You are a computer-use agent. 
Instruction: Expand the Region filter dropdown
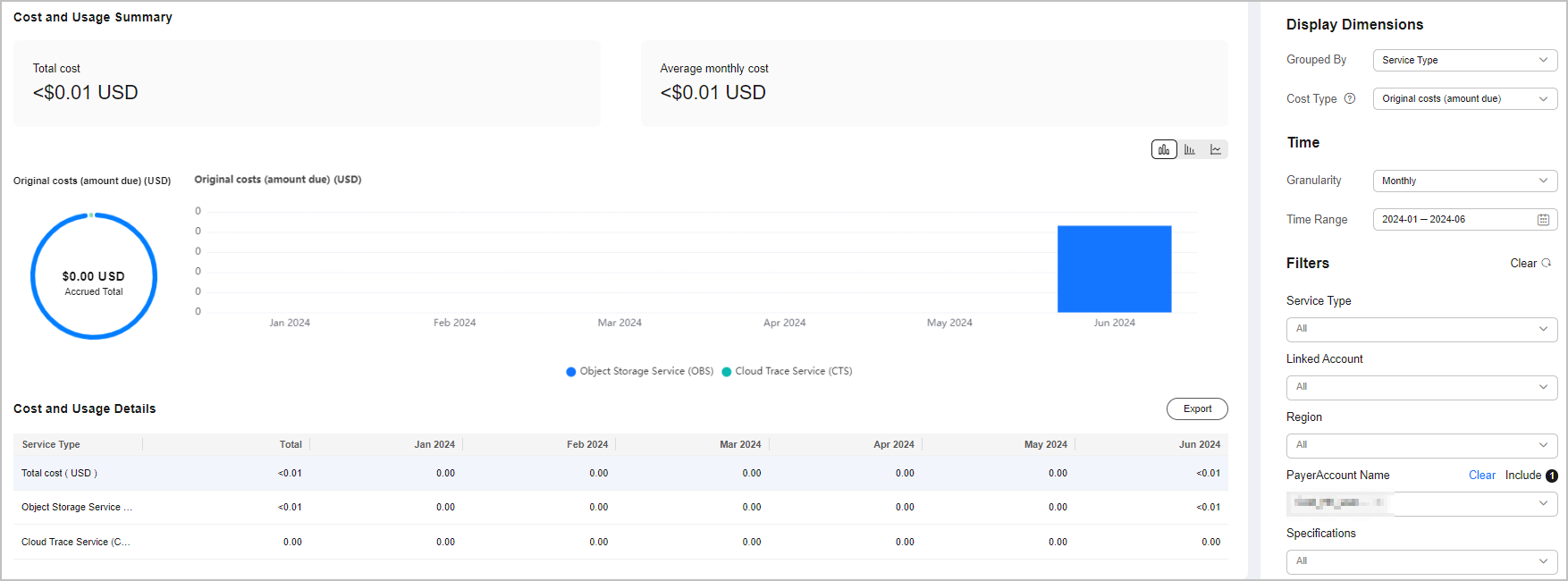pos(1421,445)
